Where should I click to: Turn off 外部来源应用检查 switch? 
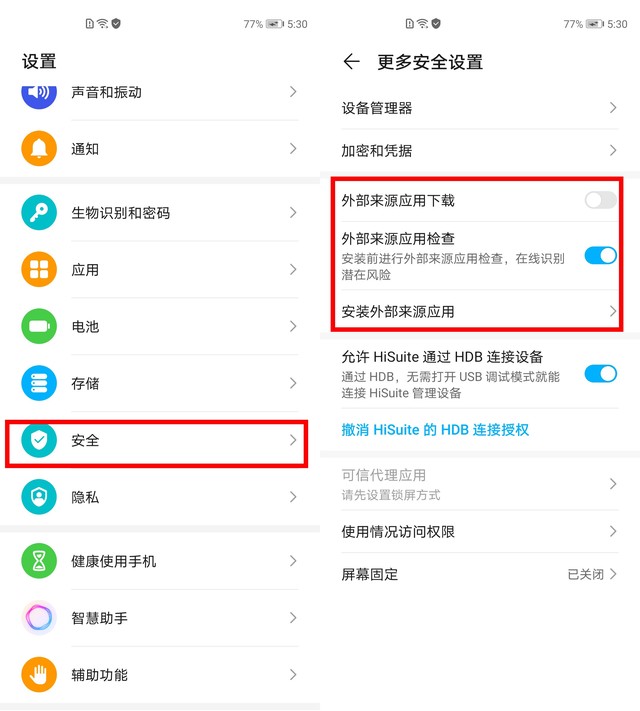pyautogui.click(x=601, y=256)
